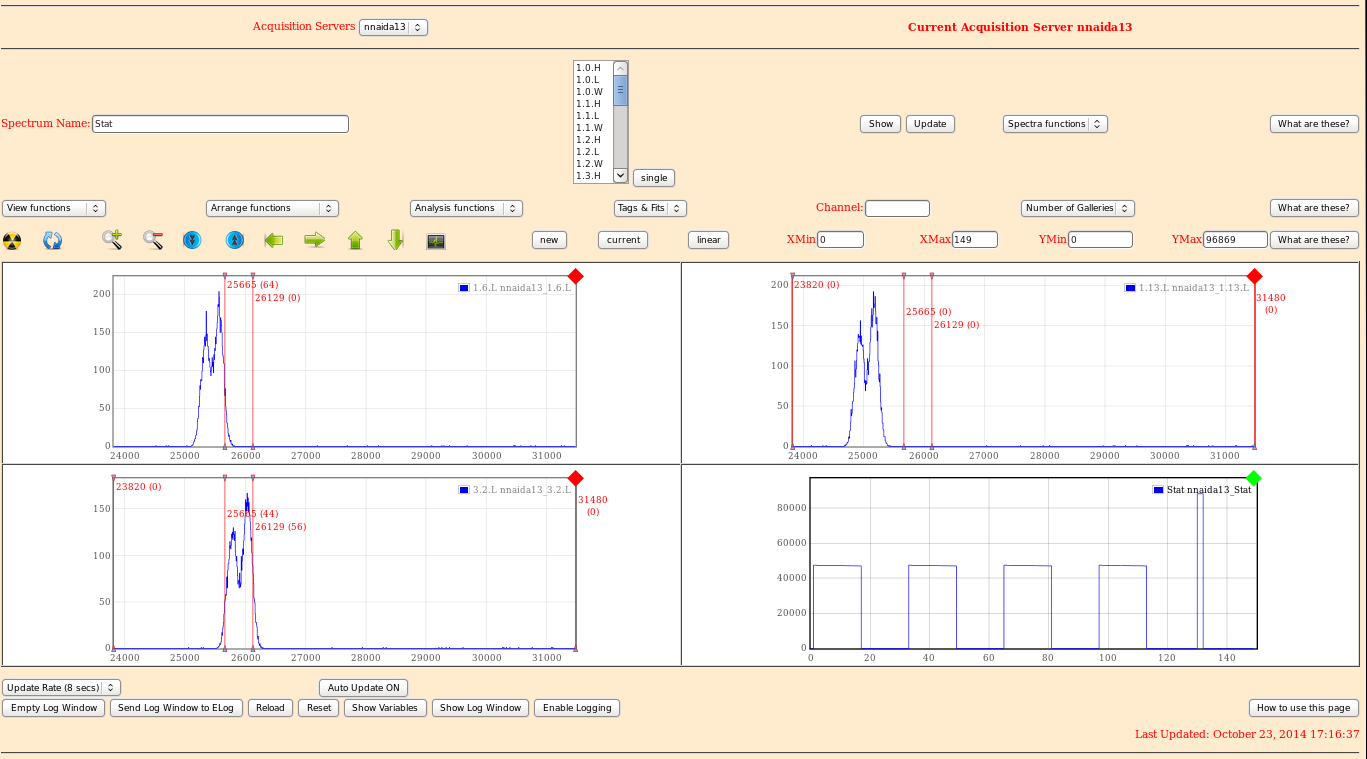The height and width of the screenshot is (759, 1367).
Task: Click the blue double down arrow icon
Action: tap(193, 241)
